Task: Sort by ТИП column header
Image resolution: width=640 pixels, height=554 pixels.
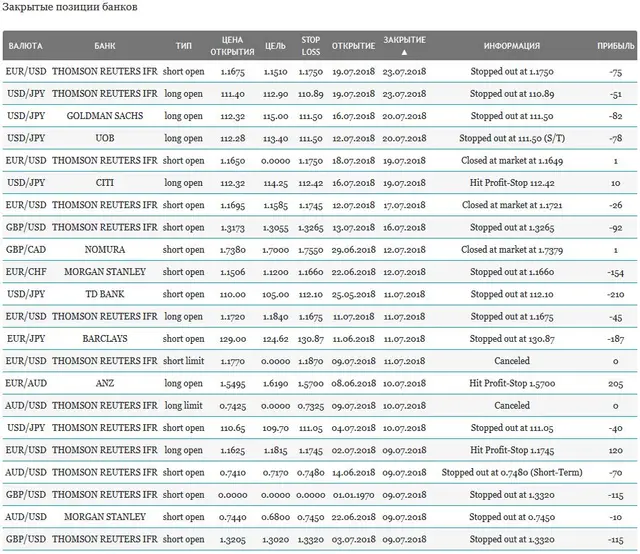Action: tap(183, 46)
